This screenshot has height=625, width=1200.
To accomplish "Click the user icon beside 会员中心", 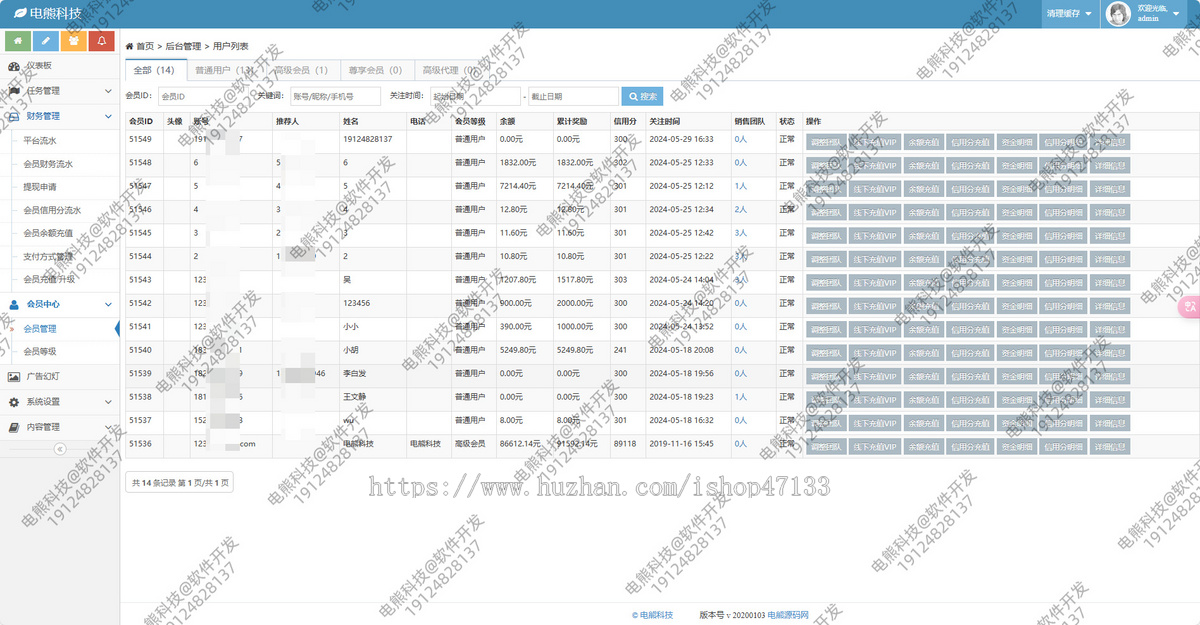I will 14,304.
